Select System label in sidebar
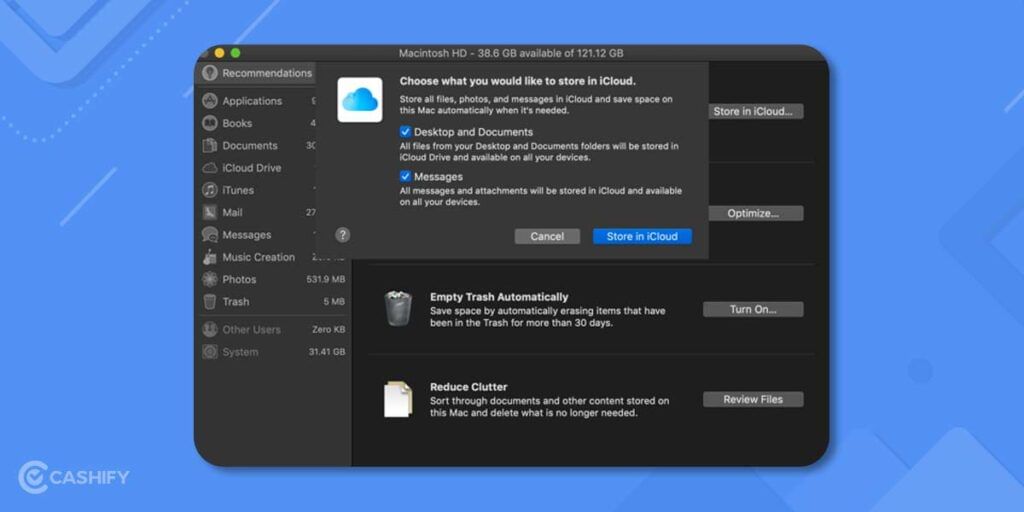The height and width of the screenshot is (512, 1024). (240, 351)
